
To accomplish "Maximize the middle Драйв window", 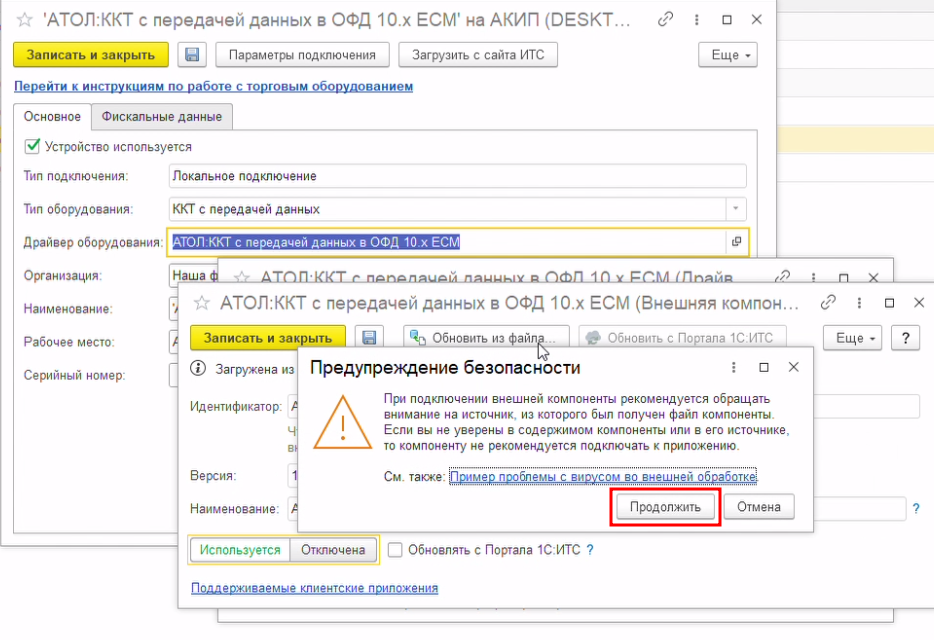I will pyautogui.click(x=843, y=278).
